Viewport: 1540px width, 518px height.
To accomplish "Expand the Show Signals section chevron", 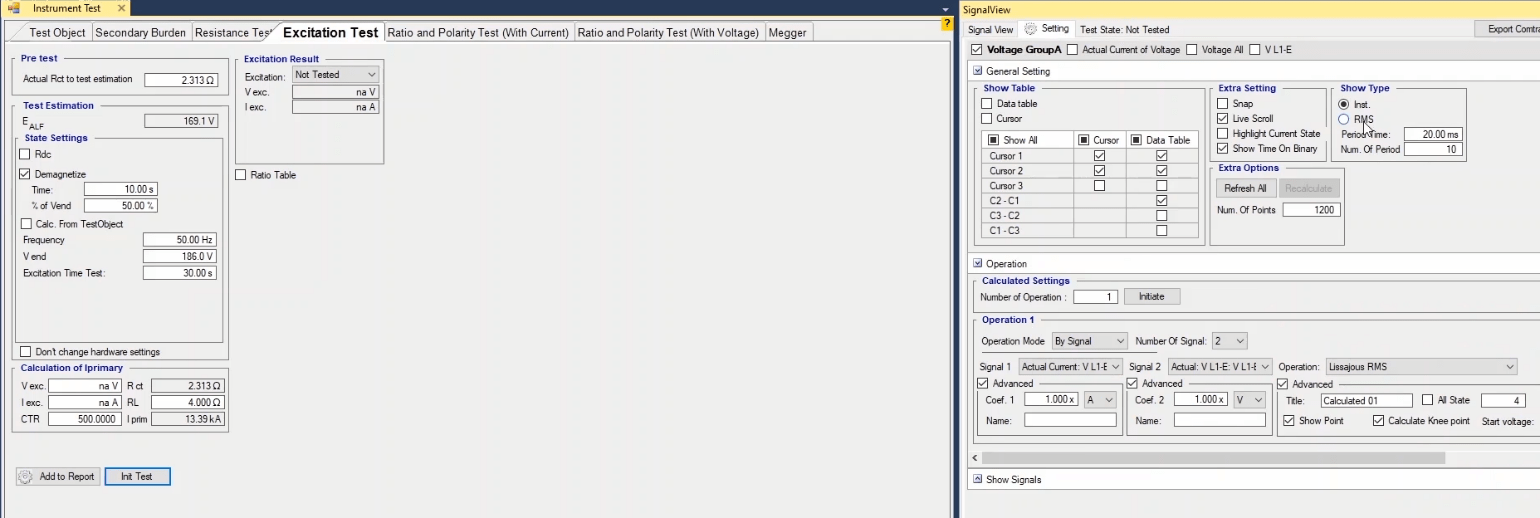I will [x=977, y=480].
